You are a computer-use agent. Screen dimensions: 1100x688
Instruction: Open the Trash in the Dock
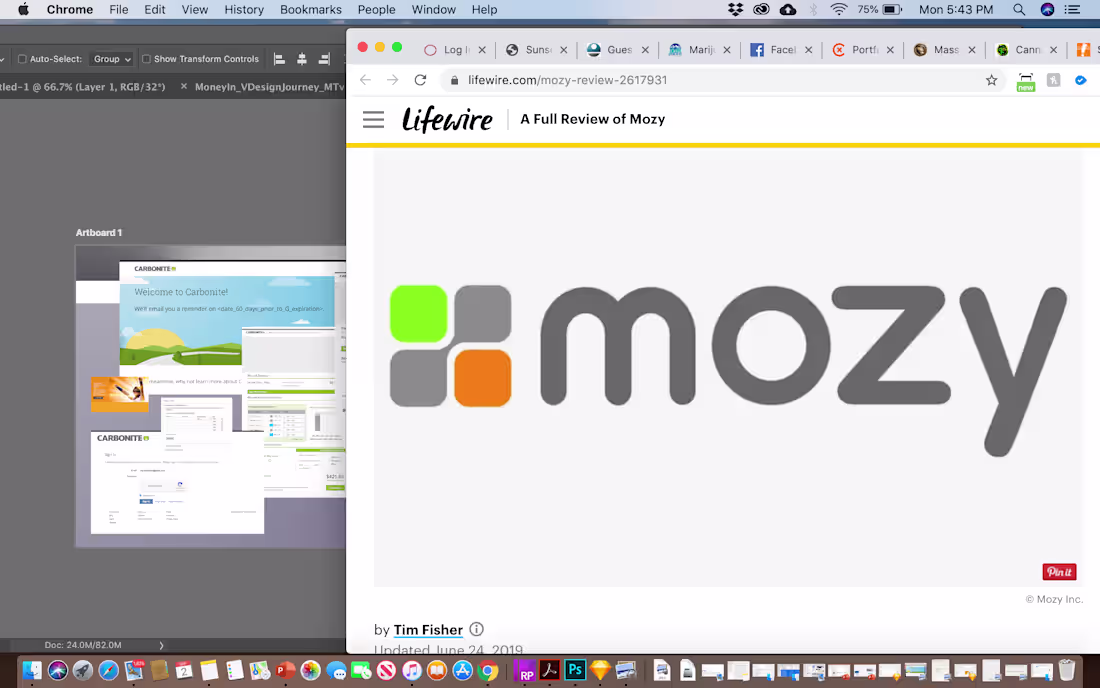(x=1066, y=670)
